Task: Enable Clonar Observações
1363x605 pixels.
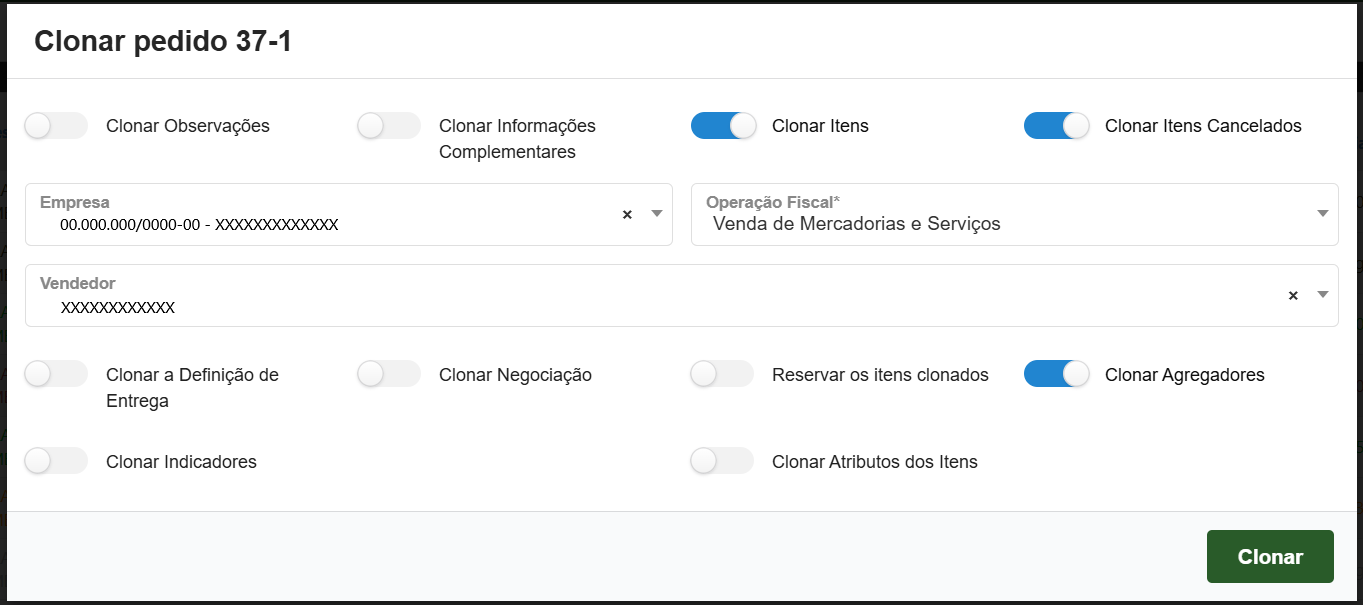Action: click(55, 125)
